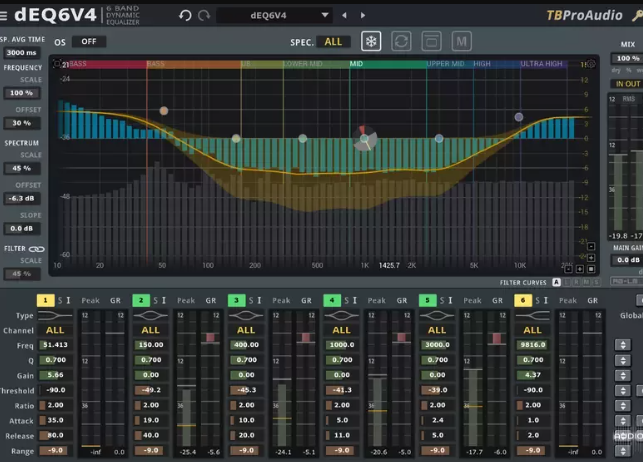Select band 4 bell filter type icon
Viewport: 643px width, 462px height.
(341, 315)
